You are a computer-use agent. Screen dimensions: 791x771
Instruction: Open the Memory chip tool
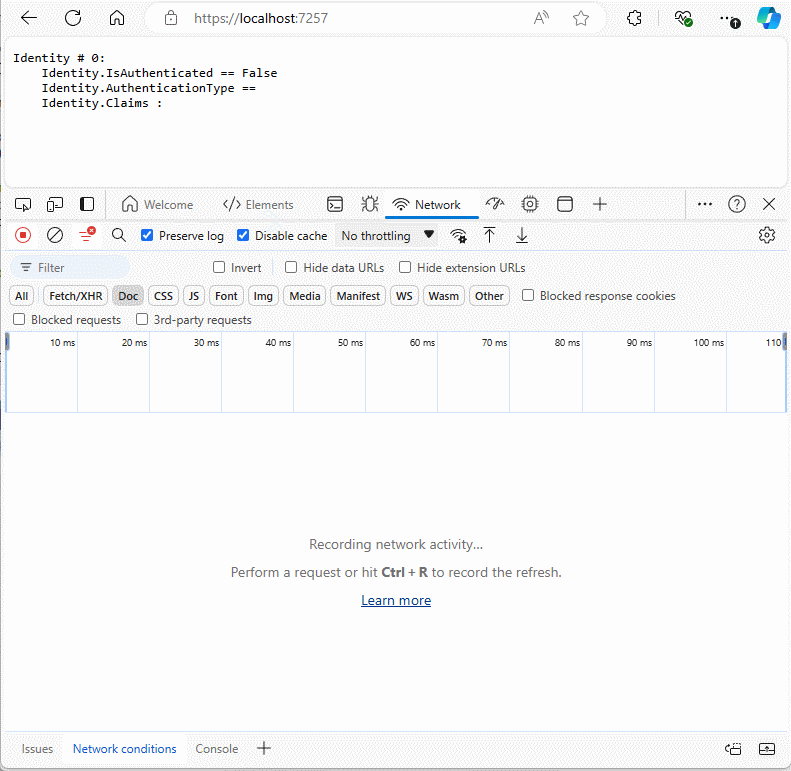point(530,204)
